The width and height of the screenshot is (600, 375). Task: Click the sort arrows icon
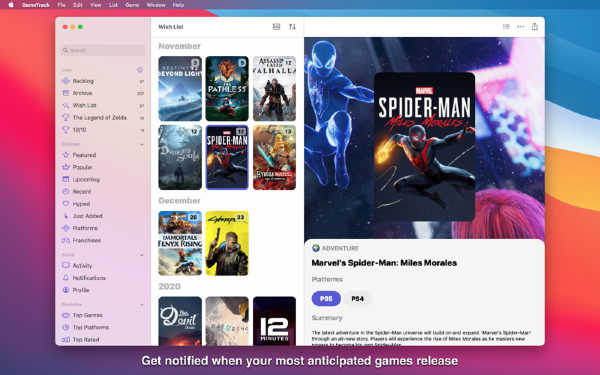[292, 26]
